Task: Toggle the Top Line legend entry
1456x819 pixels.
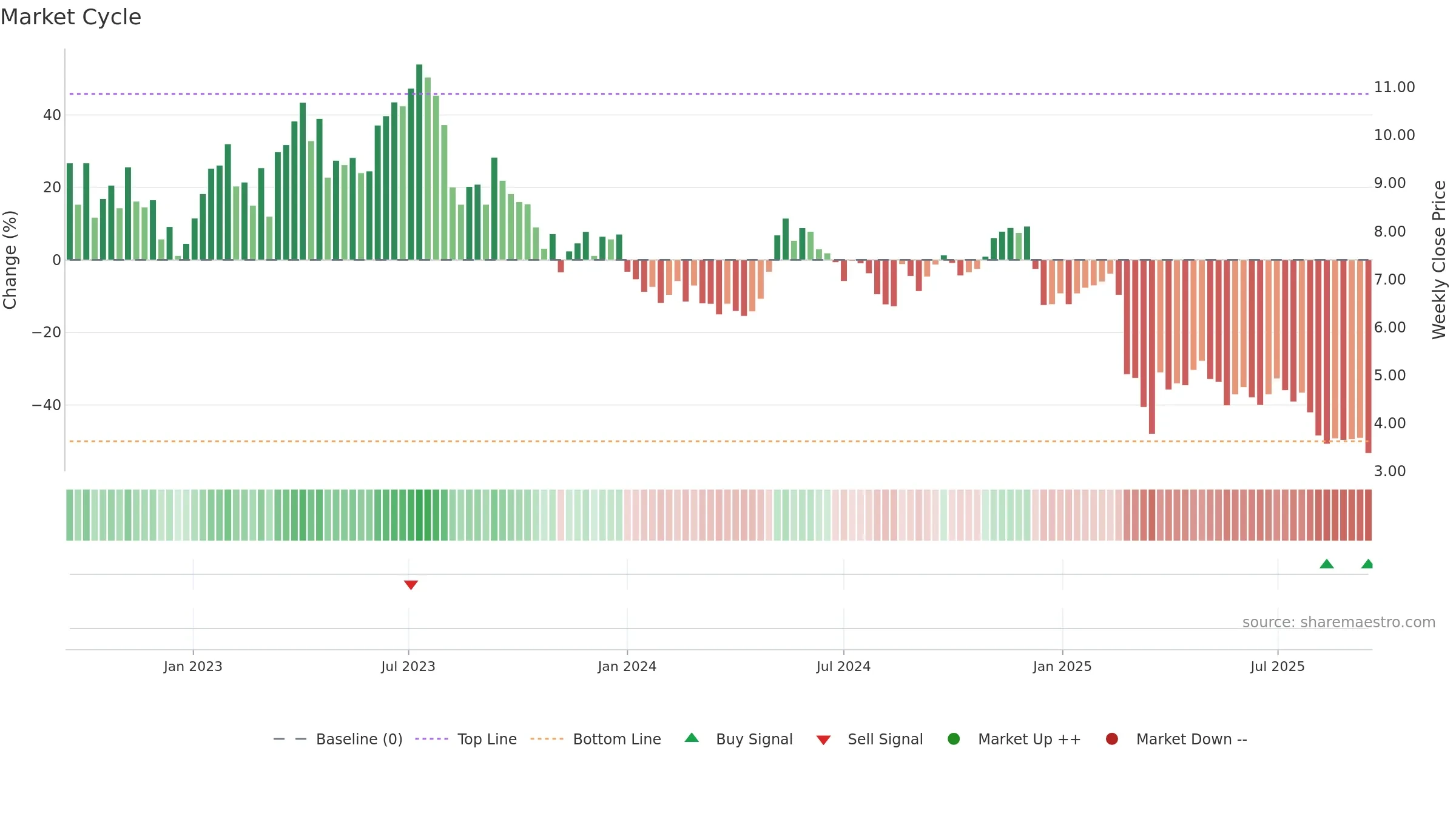Action: tap(466, 739)
